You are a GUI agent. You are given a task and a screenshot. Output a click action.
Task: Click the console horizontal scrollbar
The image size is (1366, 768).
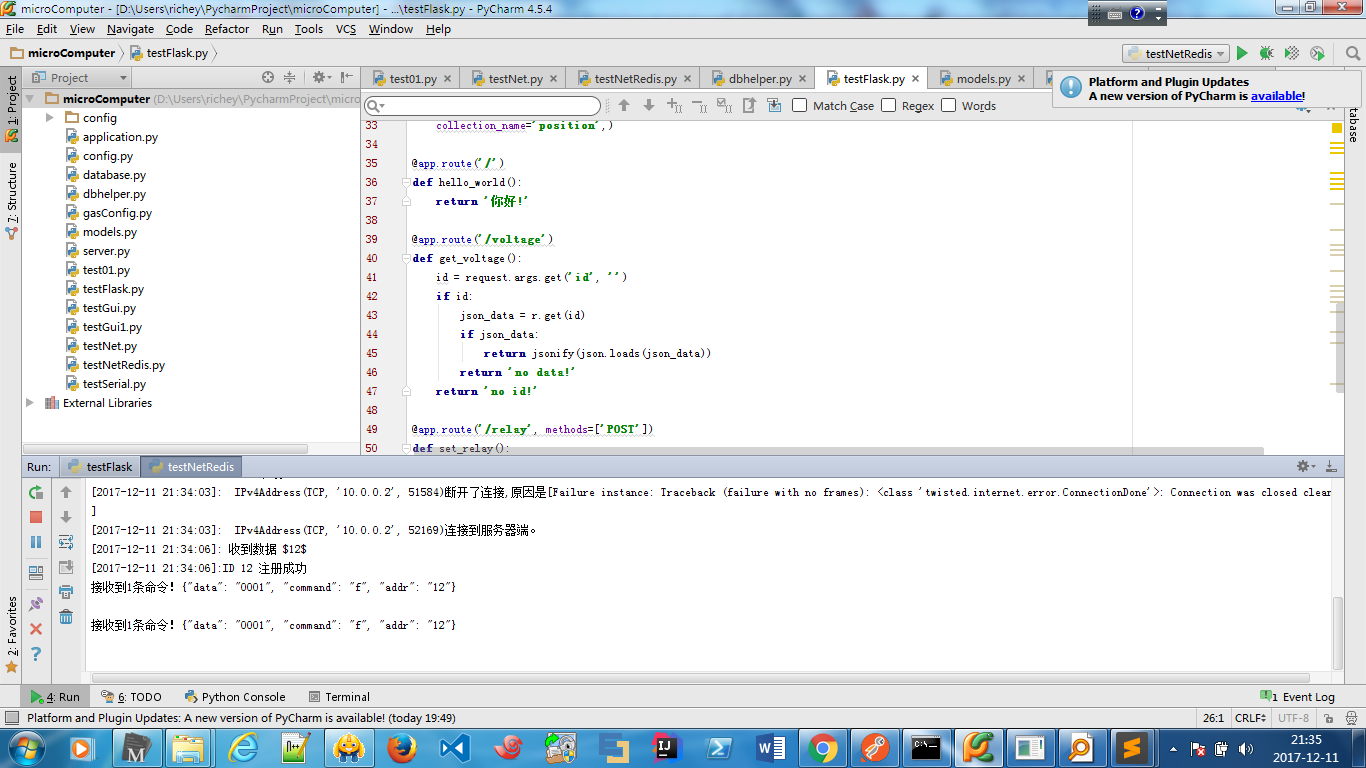coord(700,676)
